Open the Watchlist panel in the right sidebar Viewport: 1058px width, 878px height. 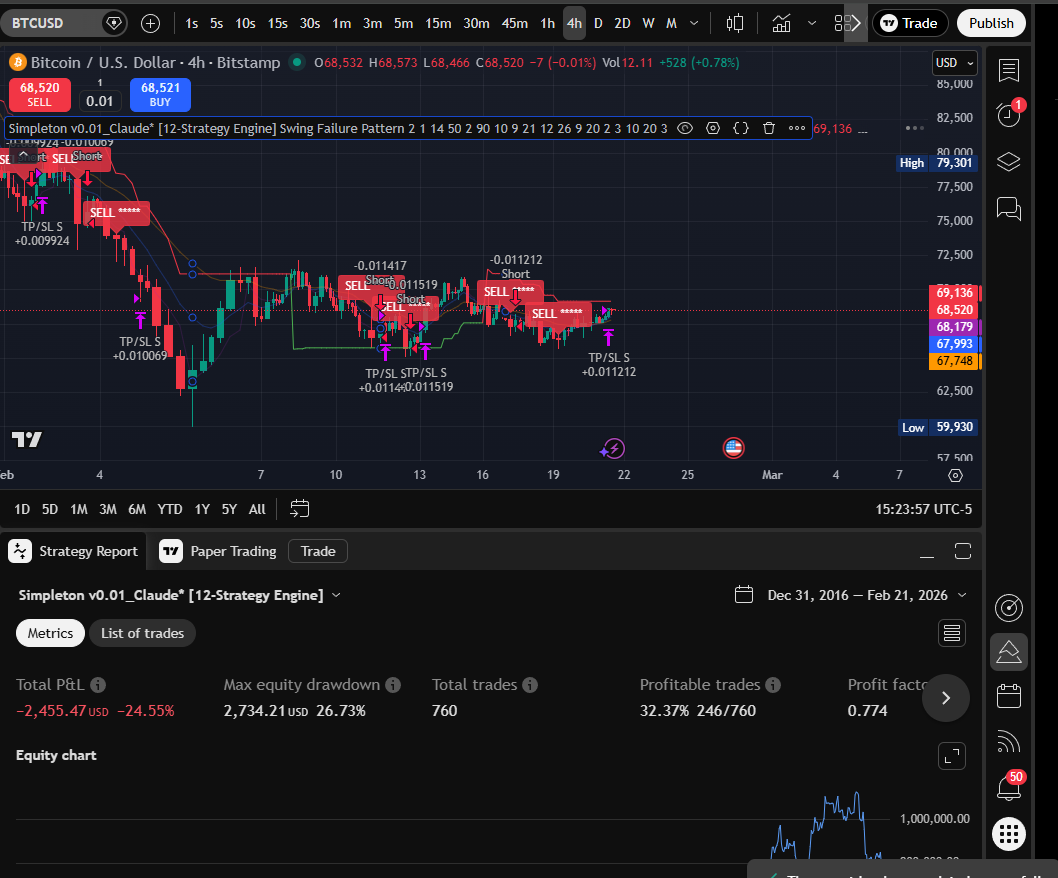[1008, 70]
